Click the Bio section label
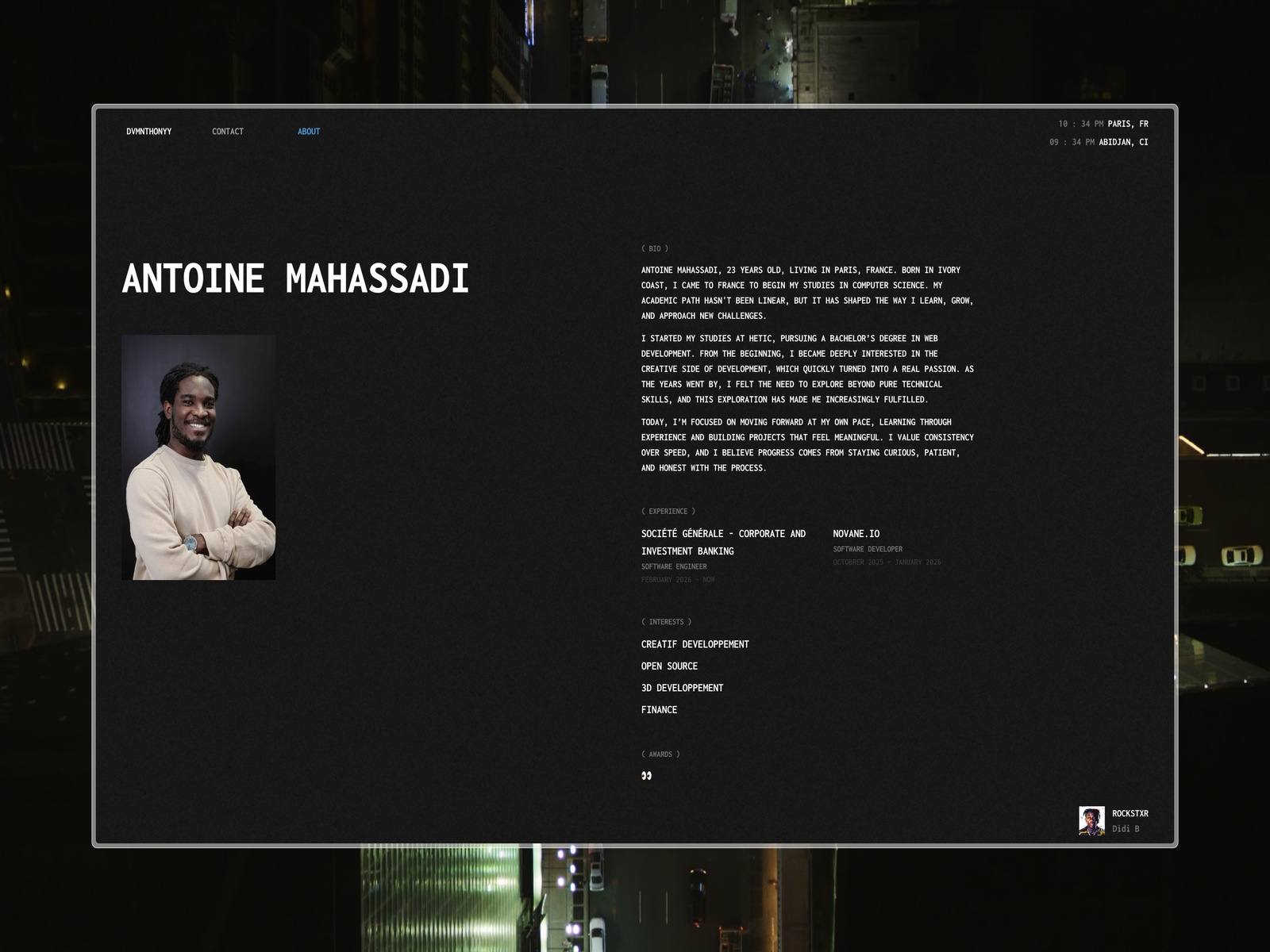Viewport: 1270px width, 952px height. tap(654, 249)
